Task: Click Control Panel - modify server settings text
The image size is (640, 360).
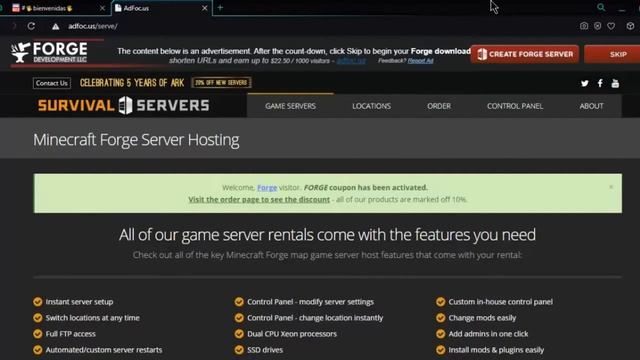Action: 310,302
